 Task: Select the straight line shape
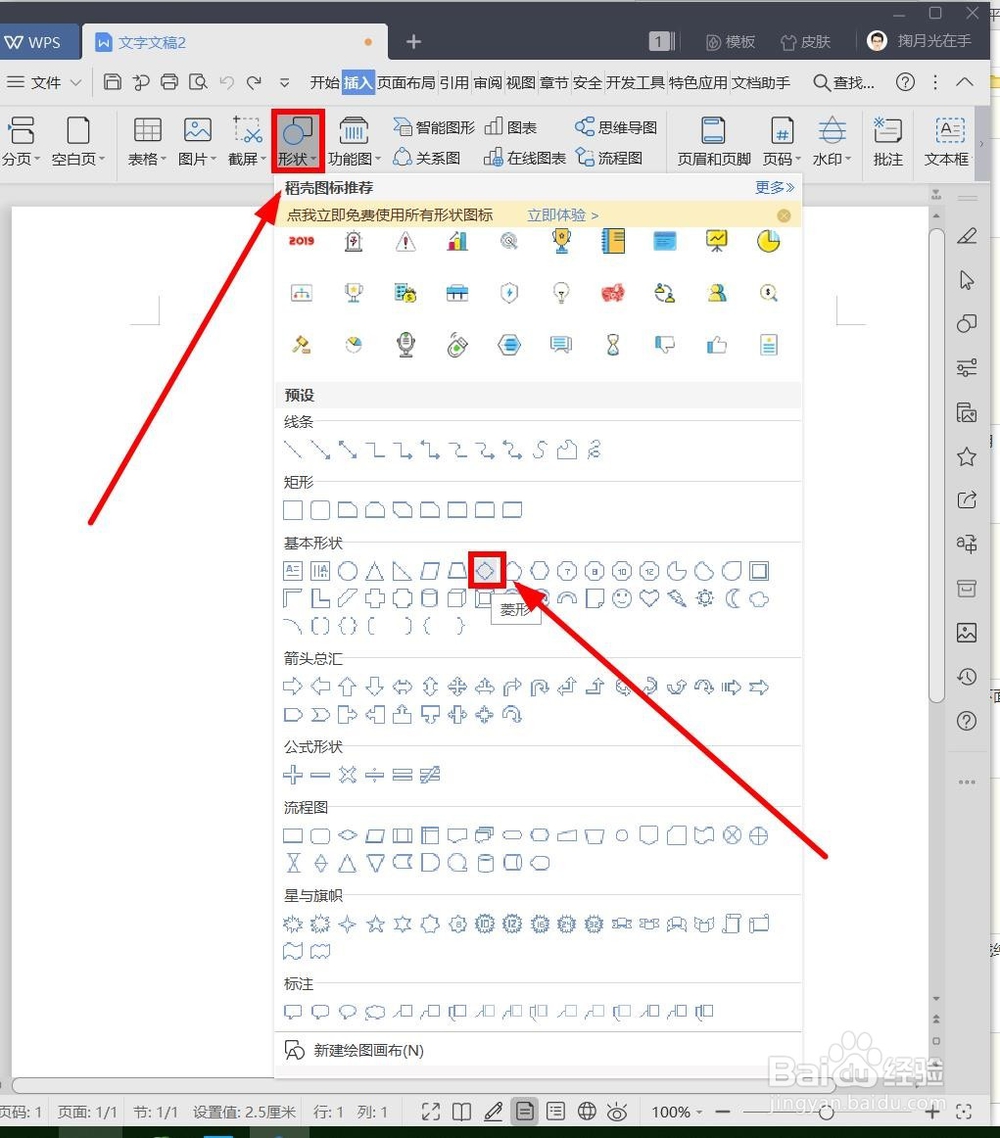point(292,450)
